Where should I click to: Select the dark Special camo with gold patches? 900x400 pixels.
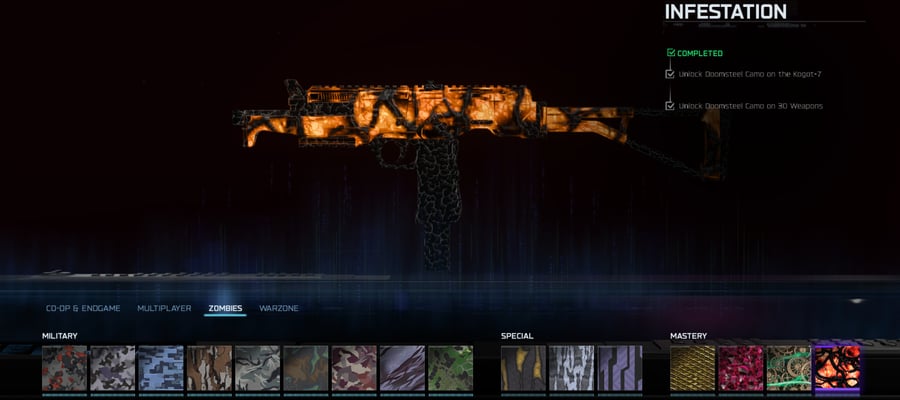click(x=523, y=368)
